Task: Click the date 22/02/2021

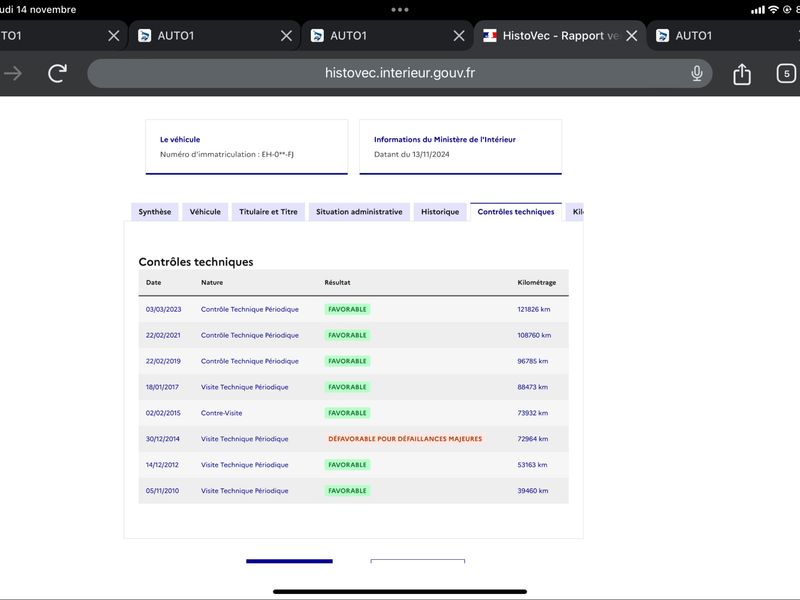Action: (x=163, y=335)
